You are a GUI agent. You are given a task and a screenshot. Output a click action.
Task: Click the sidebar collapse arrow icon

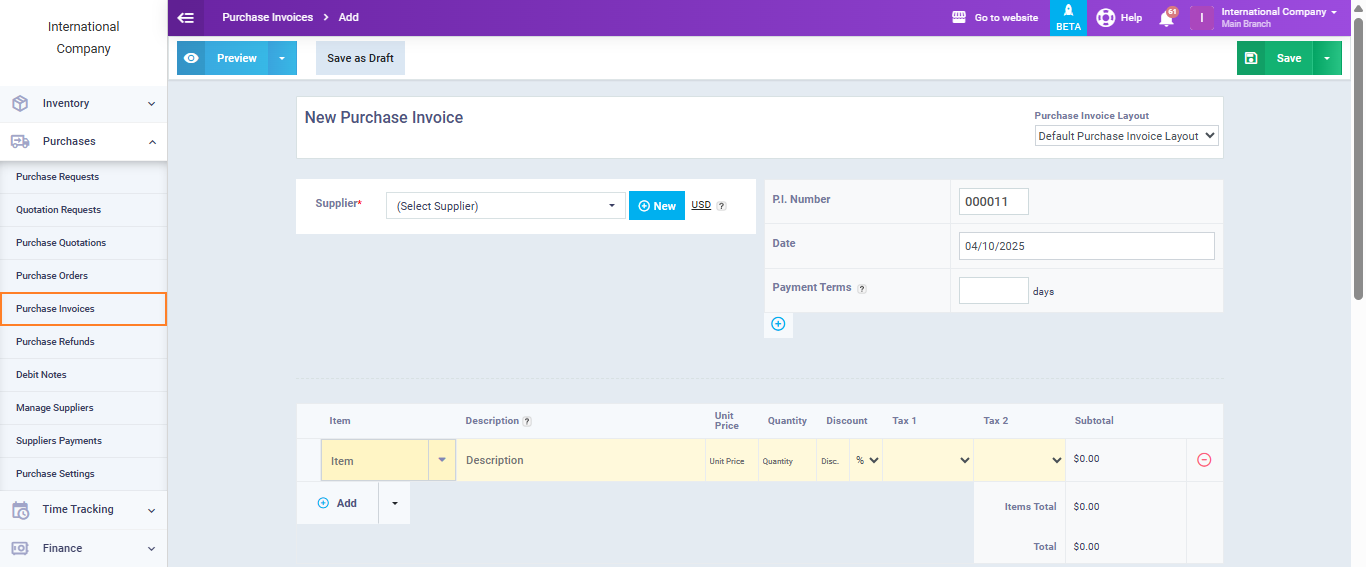(185, 17)
